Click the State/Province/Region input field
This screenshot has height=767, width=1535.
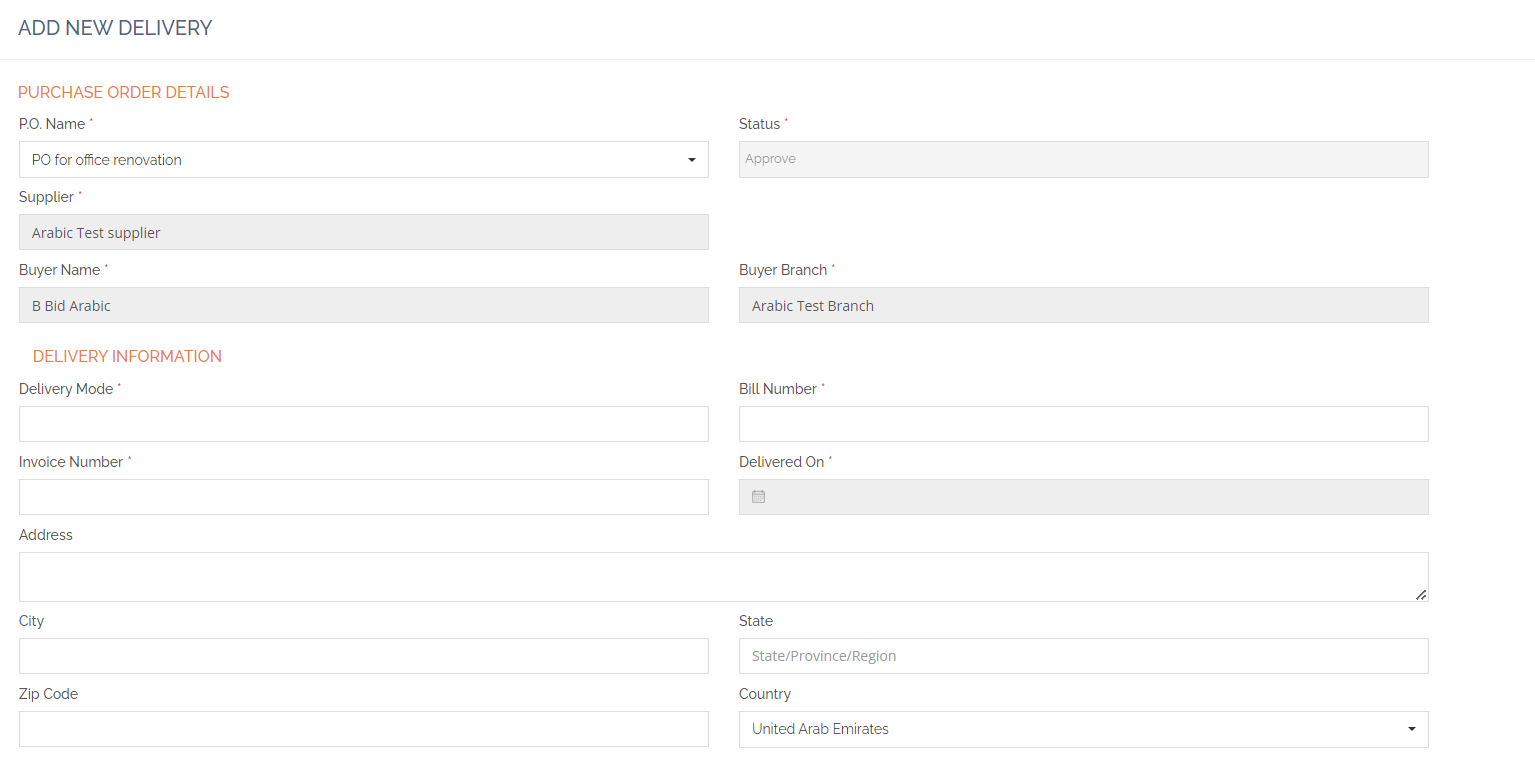click(x=1083, y=656)
